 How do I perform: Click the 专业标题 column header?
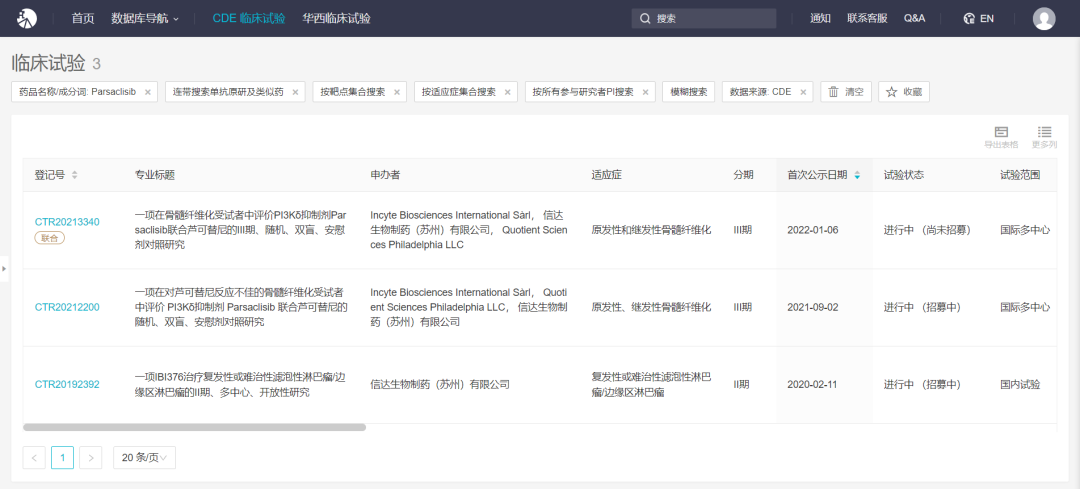coord(154,175)
